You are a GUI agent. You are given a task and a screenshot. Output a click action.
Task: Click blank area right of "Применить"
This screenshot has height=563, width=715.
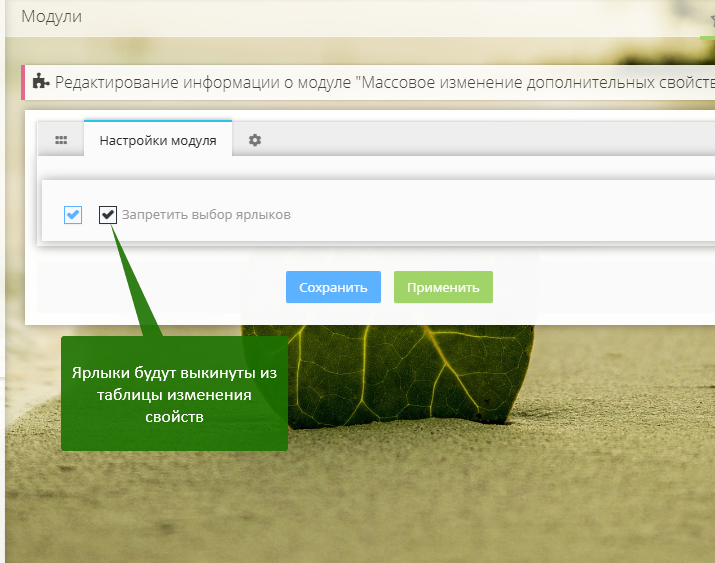600,288
